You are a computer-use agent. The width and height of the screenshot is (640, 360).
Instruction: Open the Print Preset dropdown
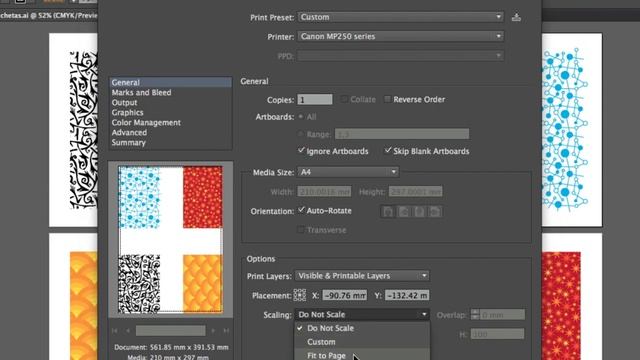click(x=400, y=17)
